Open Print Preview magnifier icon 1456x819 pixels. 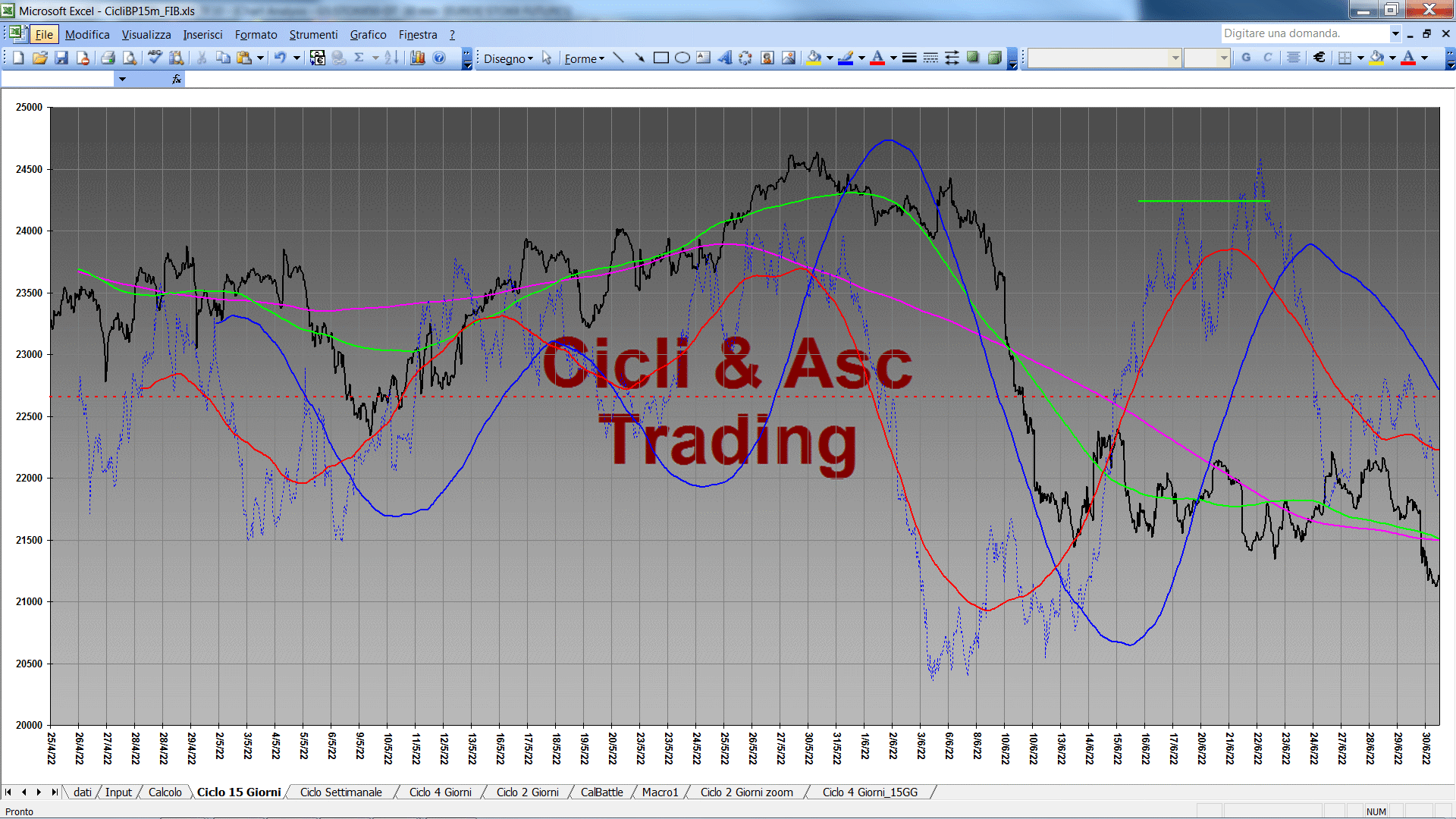pos(130,58)
